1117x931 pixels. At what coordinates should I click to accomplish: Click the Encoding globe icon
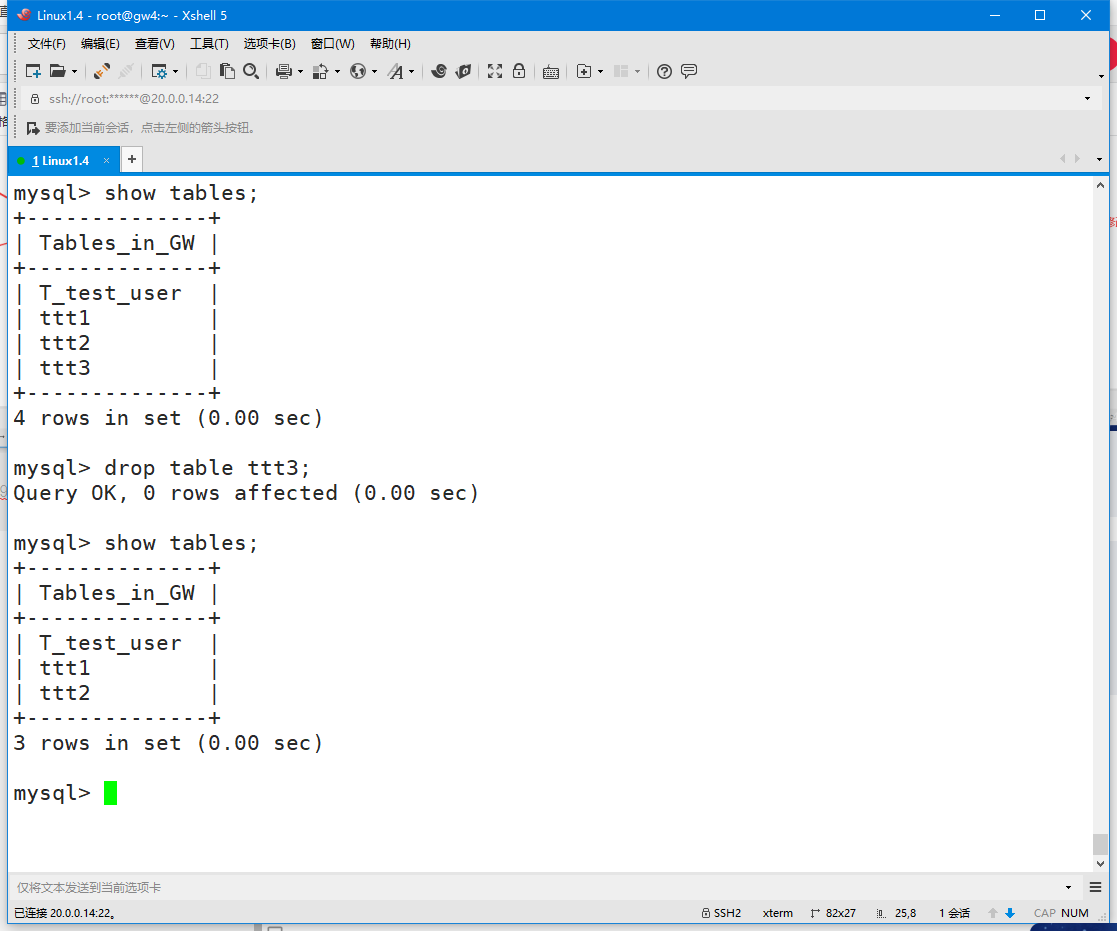coord(358,71)
